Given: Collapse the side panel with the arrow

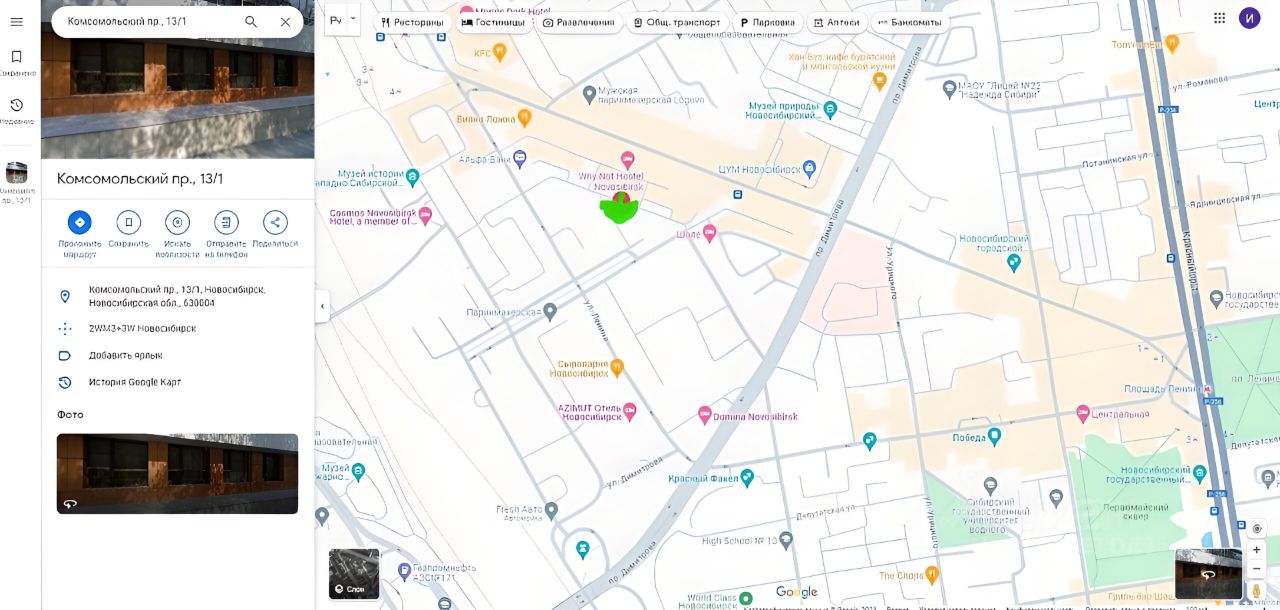Looking at the screenshot, I should [x=322, y=306].
